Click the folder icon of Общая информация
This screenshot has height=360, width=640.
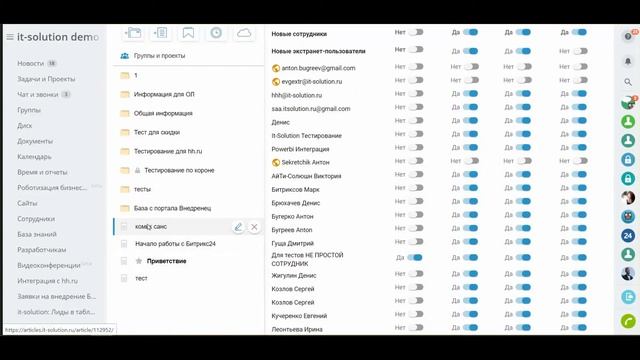click(124, 113)
